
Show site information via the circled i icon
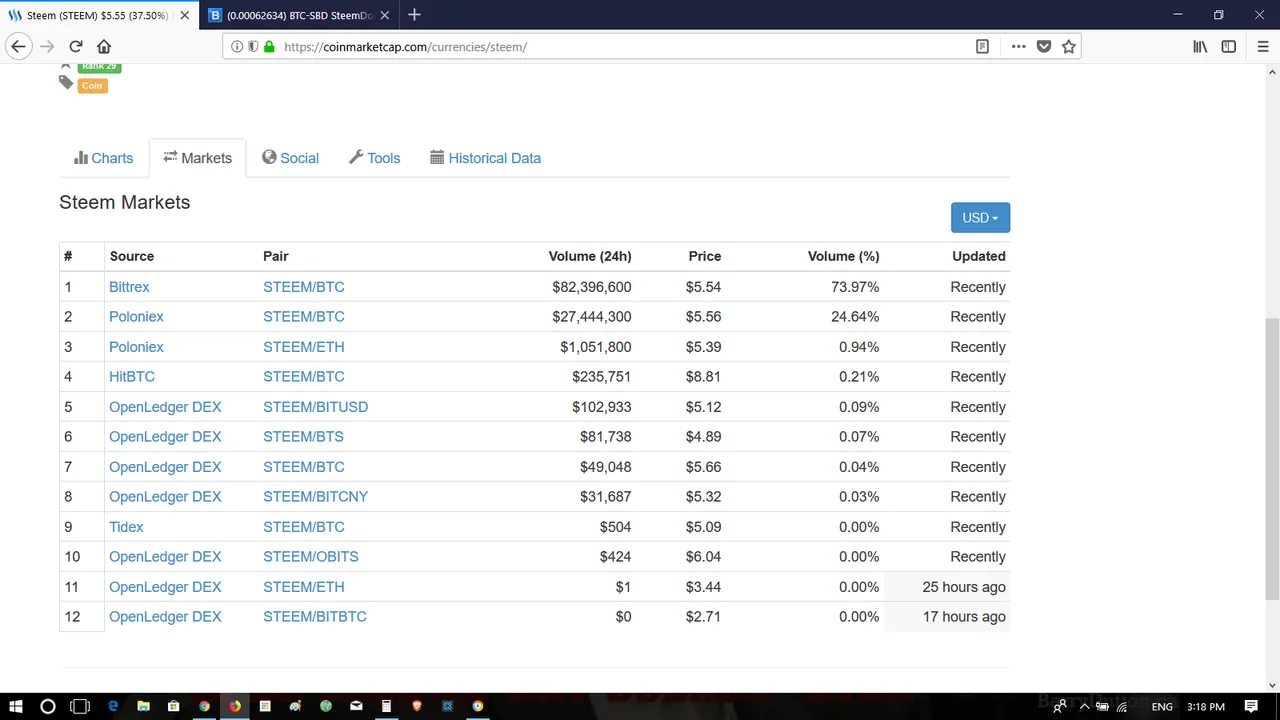[237, 46]
